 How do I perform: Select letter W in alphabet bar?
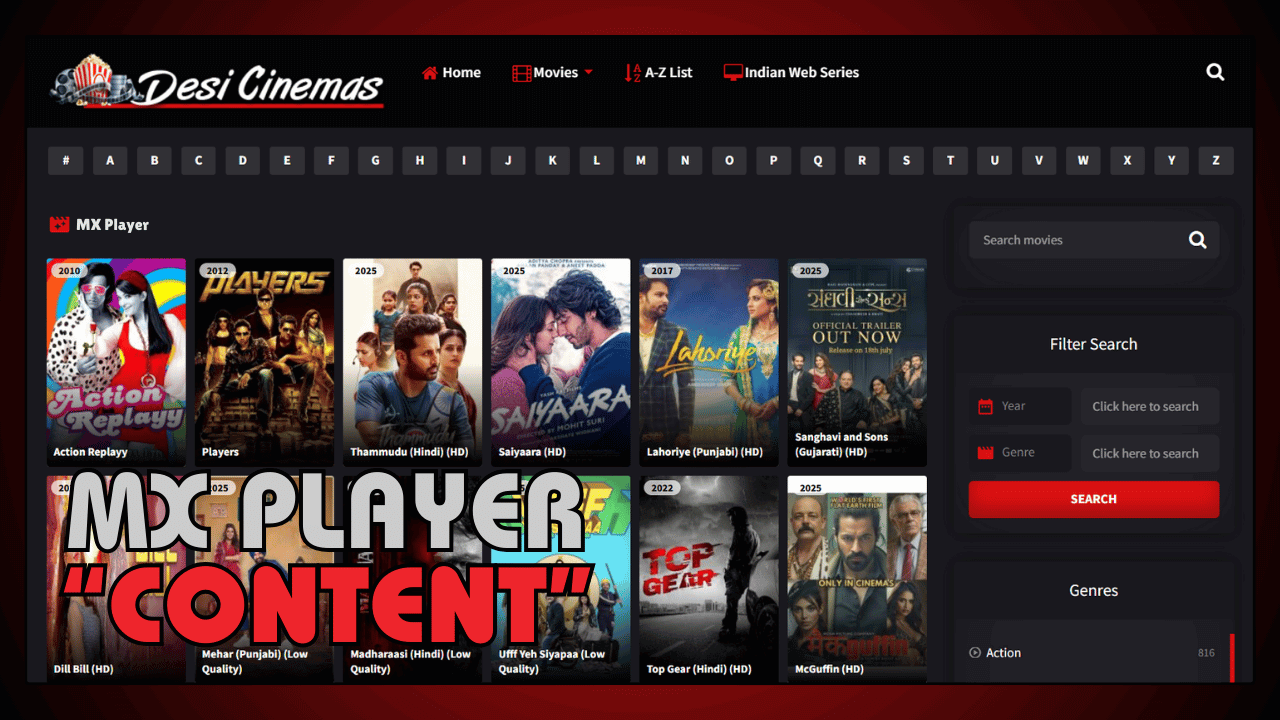coord(1083,161)
